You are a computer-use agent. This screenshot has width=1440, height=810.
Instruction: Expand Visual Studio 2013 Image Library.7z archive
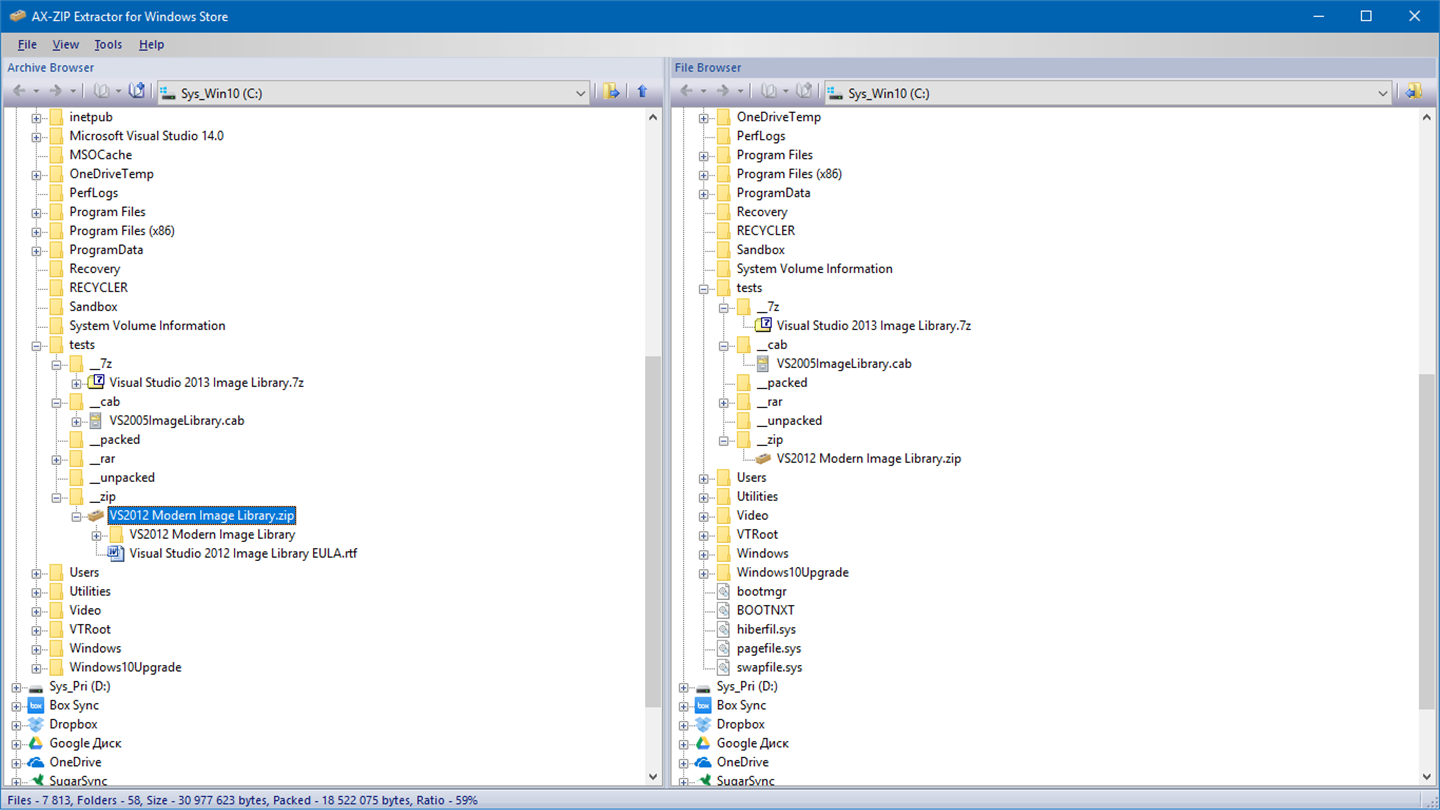(x=77, y=383)
